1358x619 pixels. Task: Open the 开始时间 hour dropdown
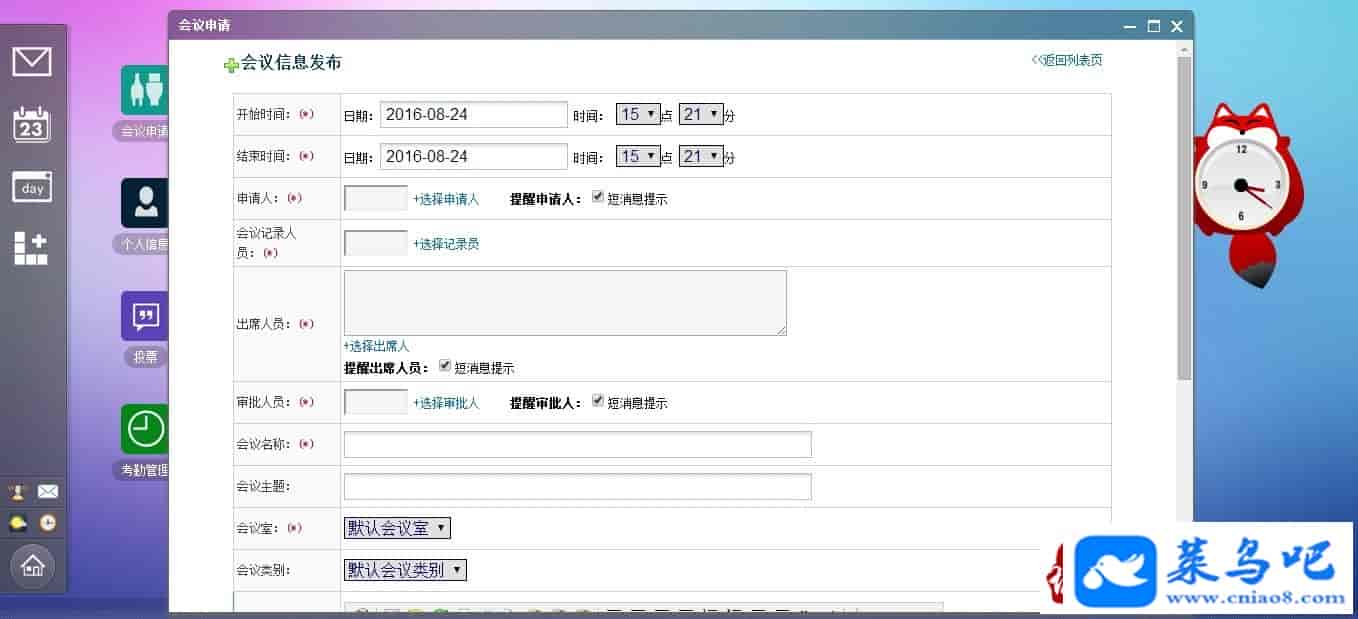click(638, 115)
